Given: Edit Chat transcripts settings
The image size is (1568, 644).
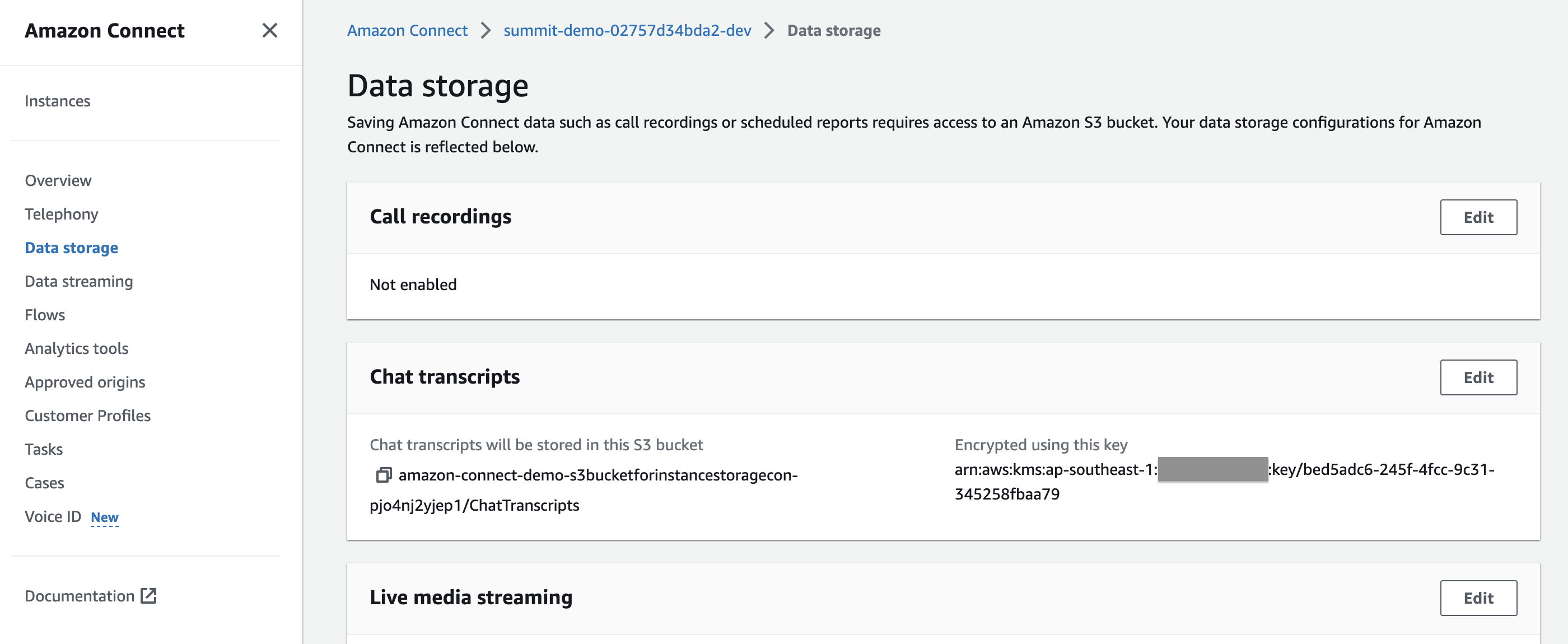Looking at the screenshot, I should tap(1478, 377).
